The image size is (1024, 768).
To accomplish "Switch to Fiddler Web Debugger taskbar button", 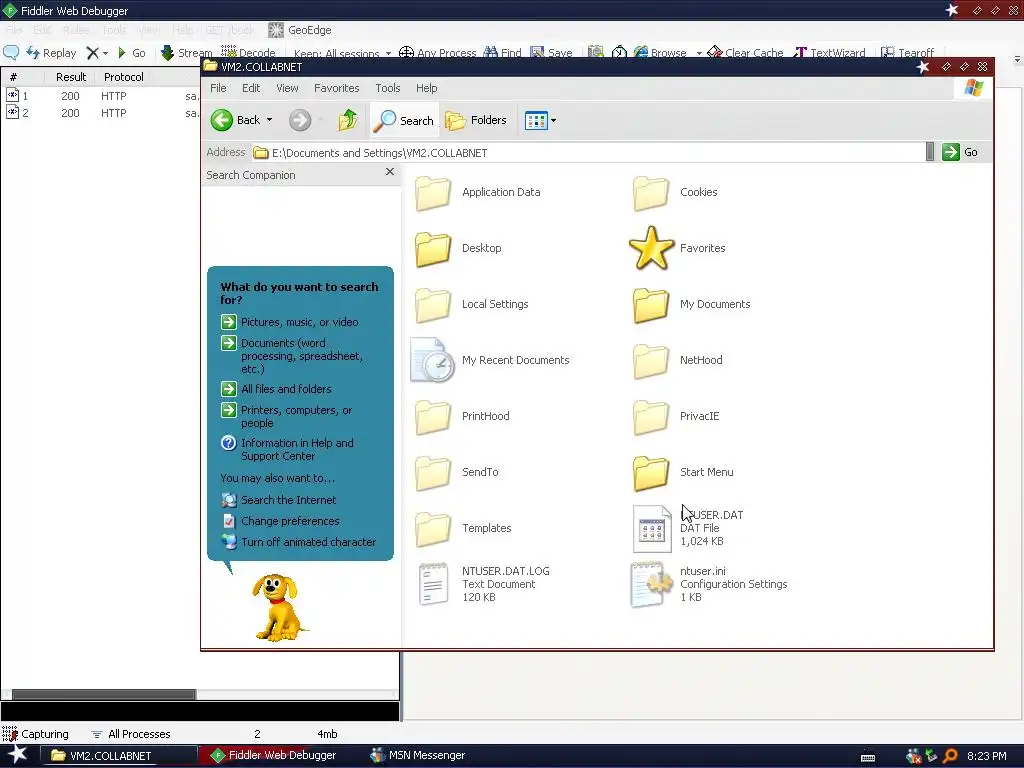I will coord(274,756).
